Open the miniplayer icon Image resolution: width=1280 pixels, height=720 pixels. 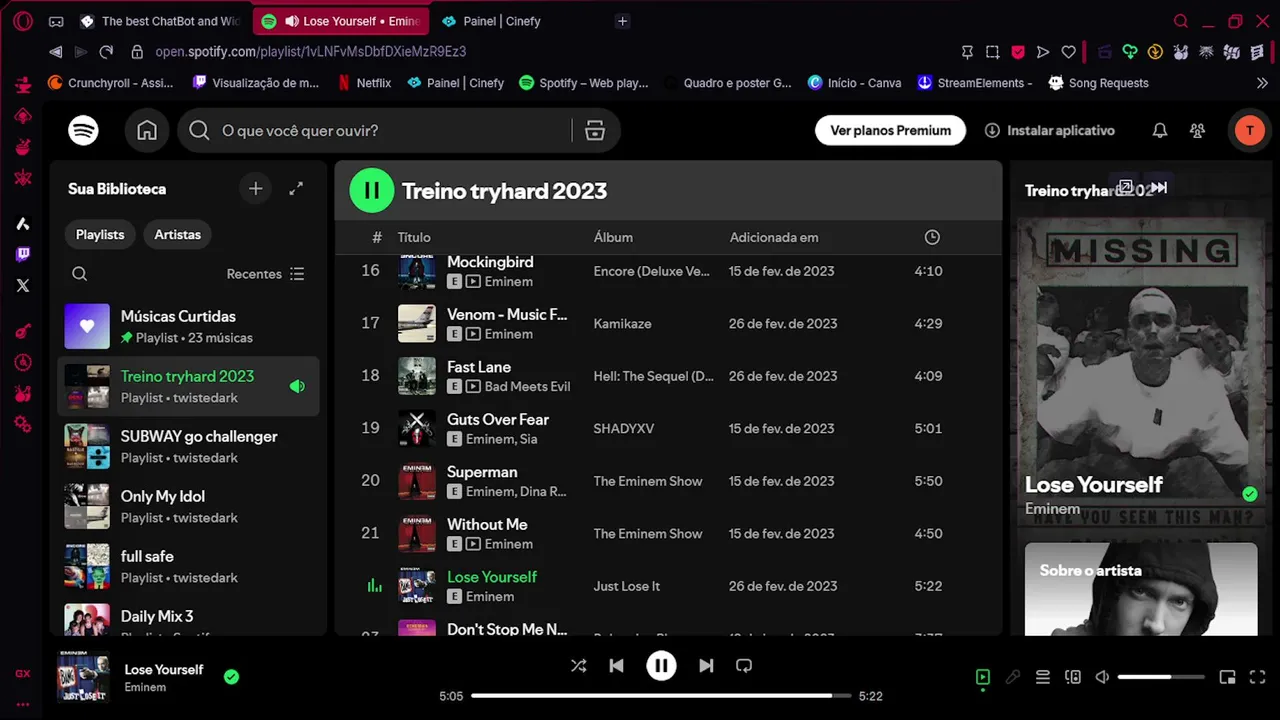(1228, 677)
